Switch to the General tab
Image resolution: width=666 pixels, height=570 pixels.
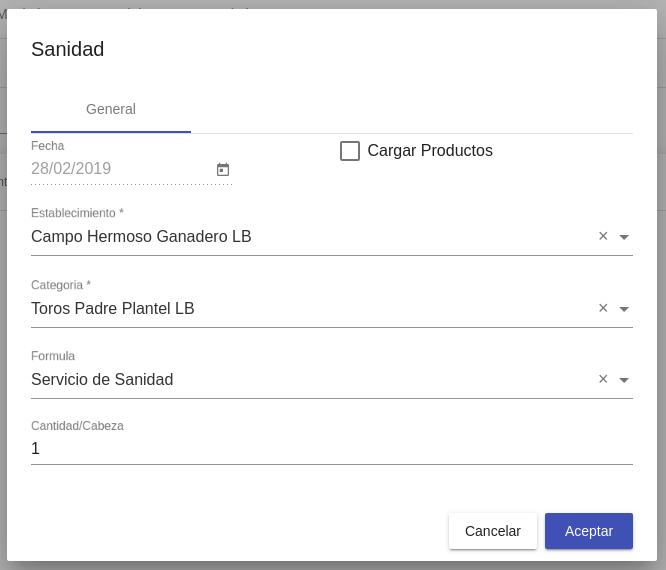pos(111,109)
